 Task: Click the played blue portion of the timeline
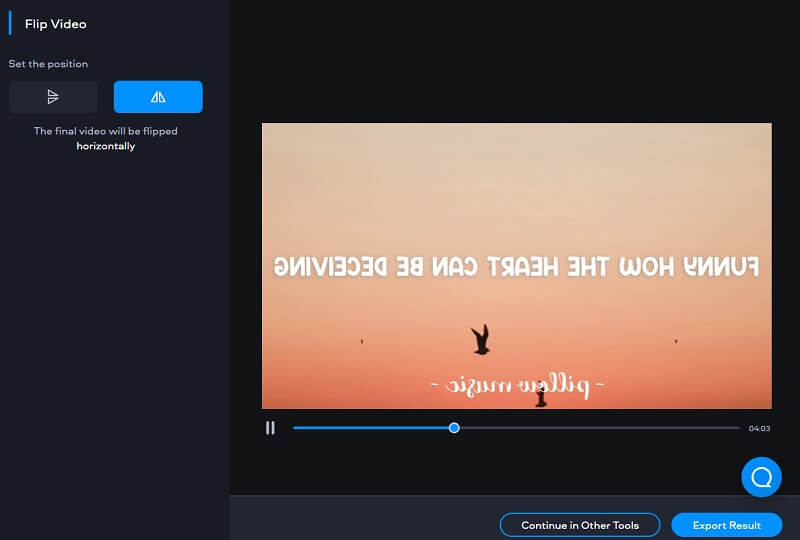370,428
